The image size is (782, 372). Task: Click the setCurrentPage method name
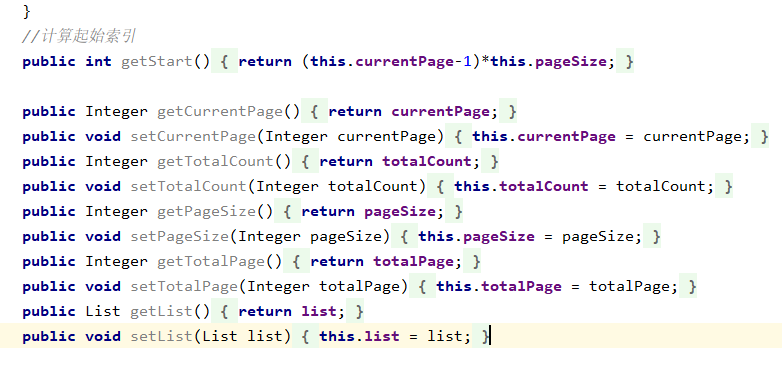point(193,136)
